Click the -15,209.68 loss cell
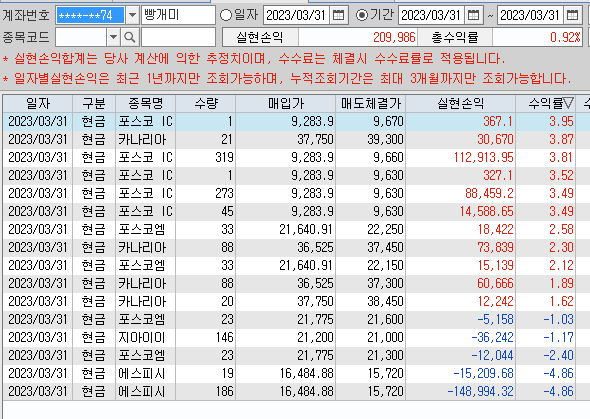 (461, 374)
